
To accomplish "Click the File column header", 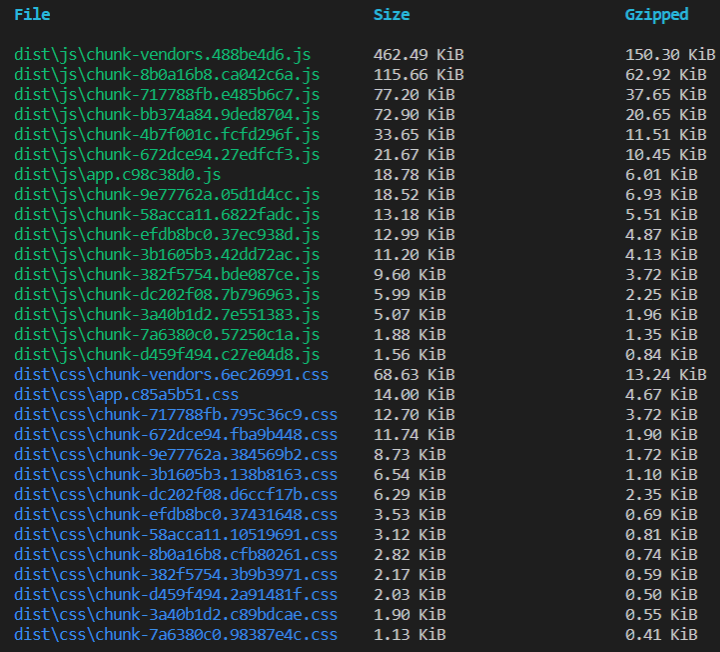I will click(32, 14).
